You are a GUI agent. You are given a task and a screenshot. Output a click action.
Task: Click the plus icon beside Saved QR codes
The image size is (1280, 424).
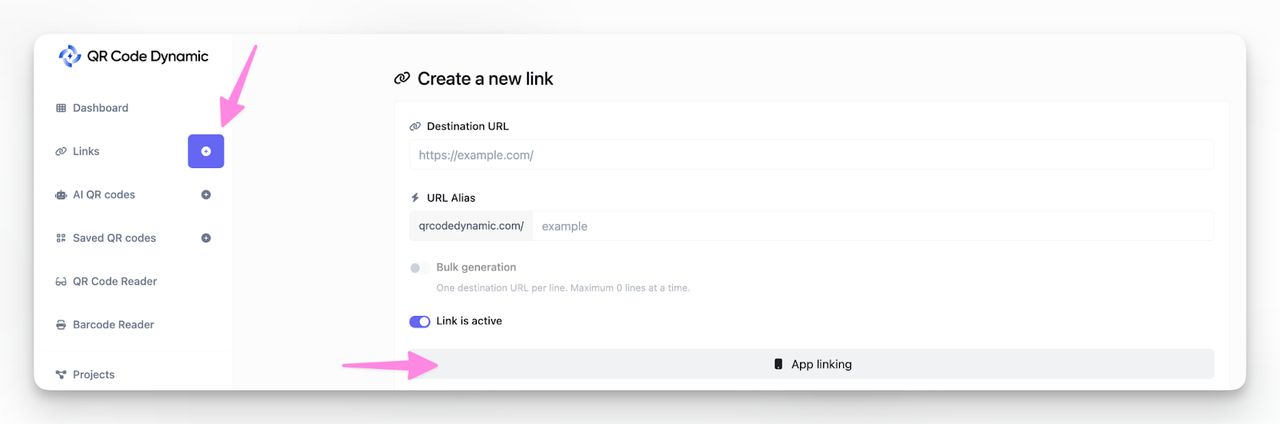click(206, 238)
